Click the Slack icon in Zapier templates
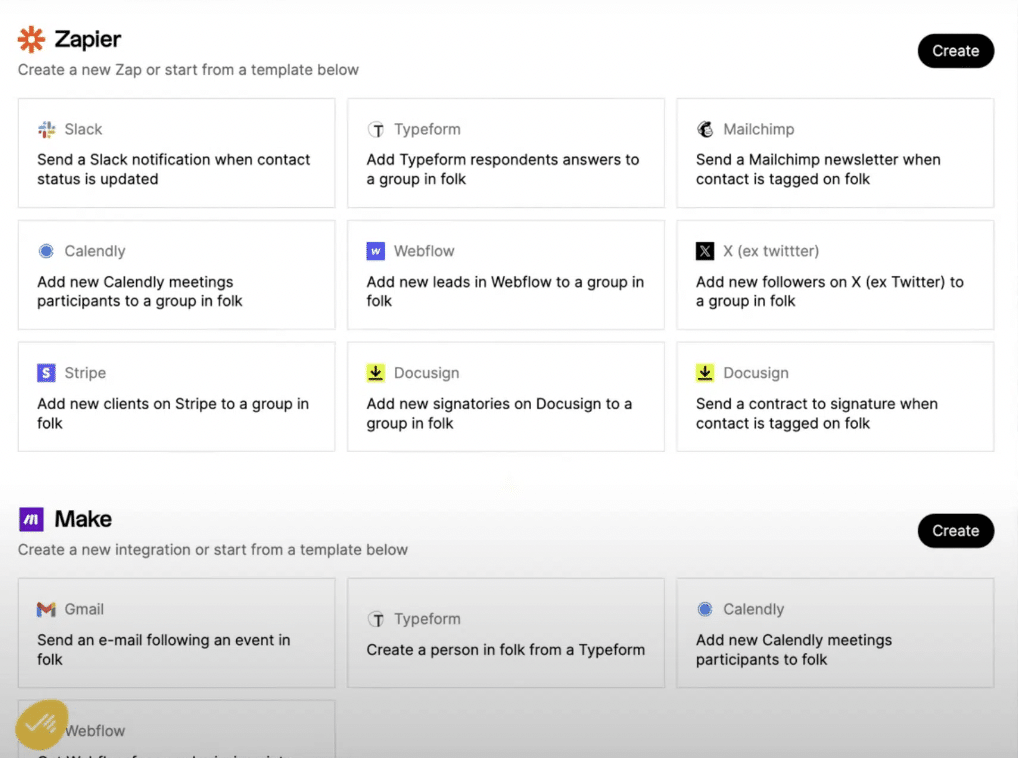Image resolution: width=1018 pixels, height=758 pixels. point(46,129)
